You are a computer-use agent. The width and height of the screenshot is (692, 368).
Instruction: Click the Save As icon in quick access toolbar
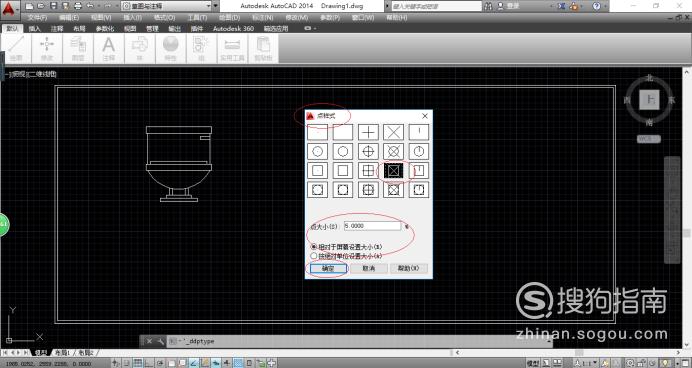65,6
